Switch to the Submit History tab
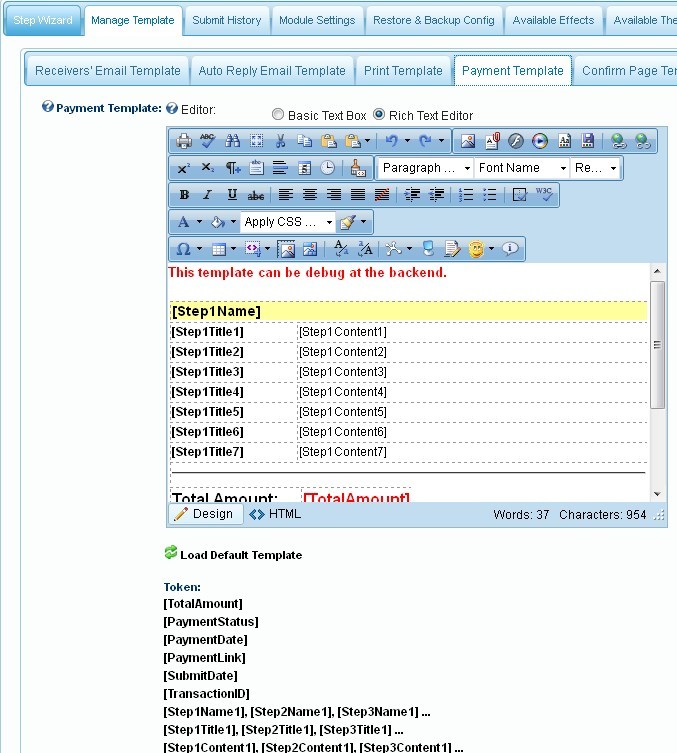The width and height of the screenshot is (677, 753). 227,20
